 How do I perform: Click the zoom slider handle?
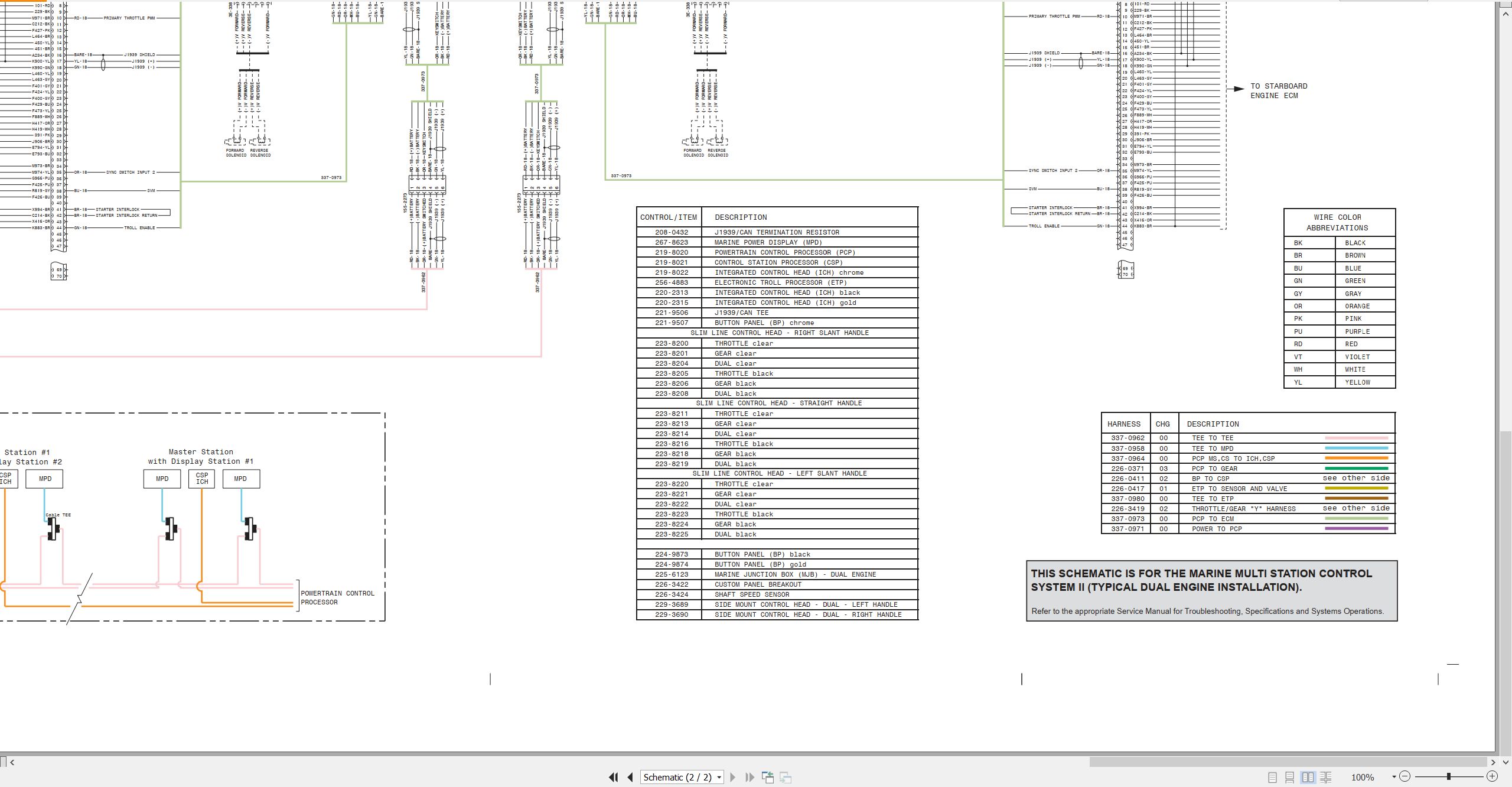point(1448,776)
